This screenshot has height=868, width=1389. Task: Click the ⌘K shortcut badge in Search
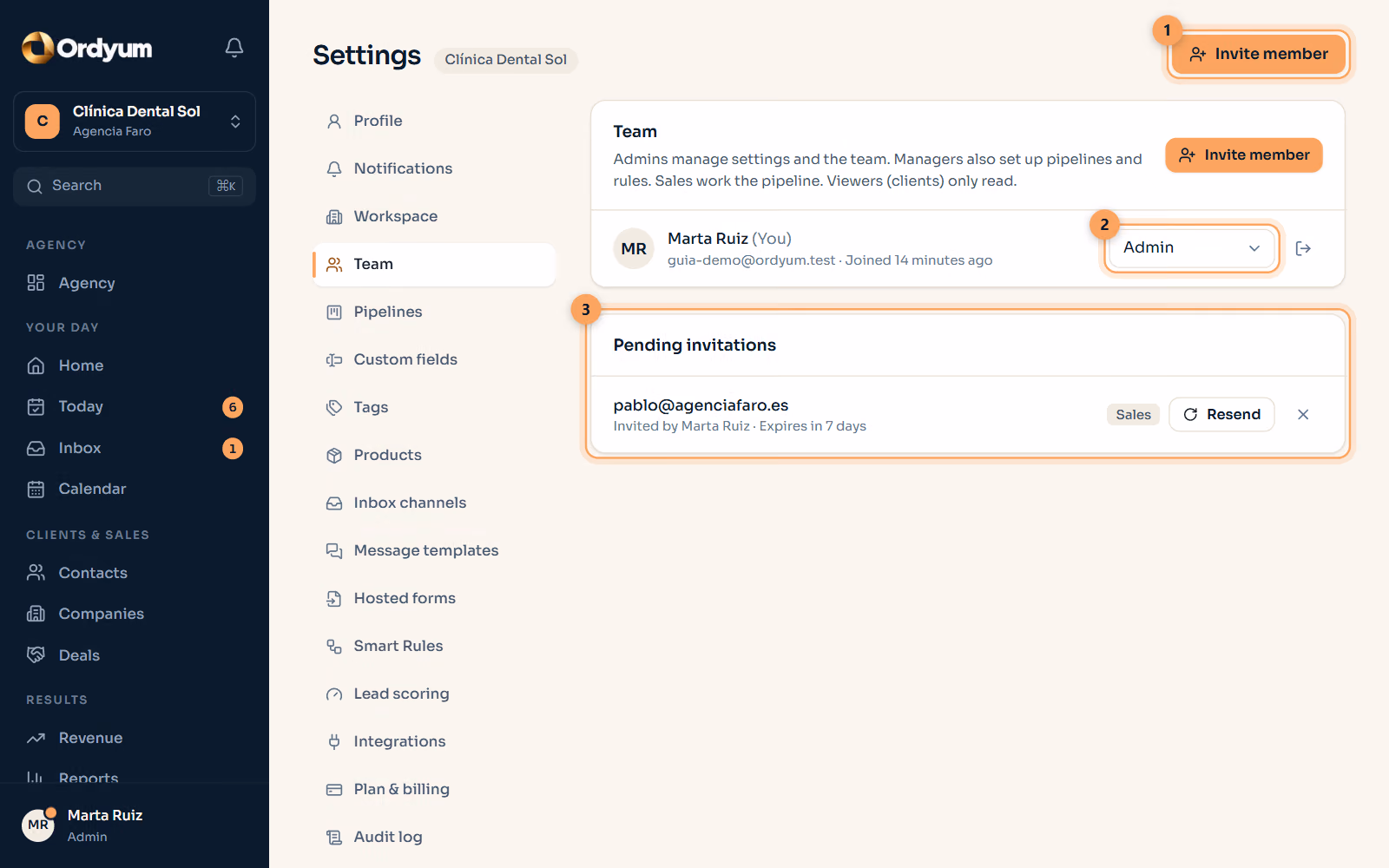click(226, 186)
